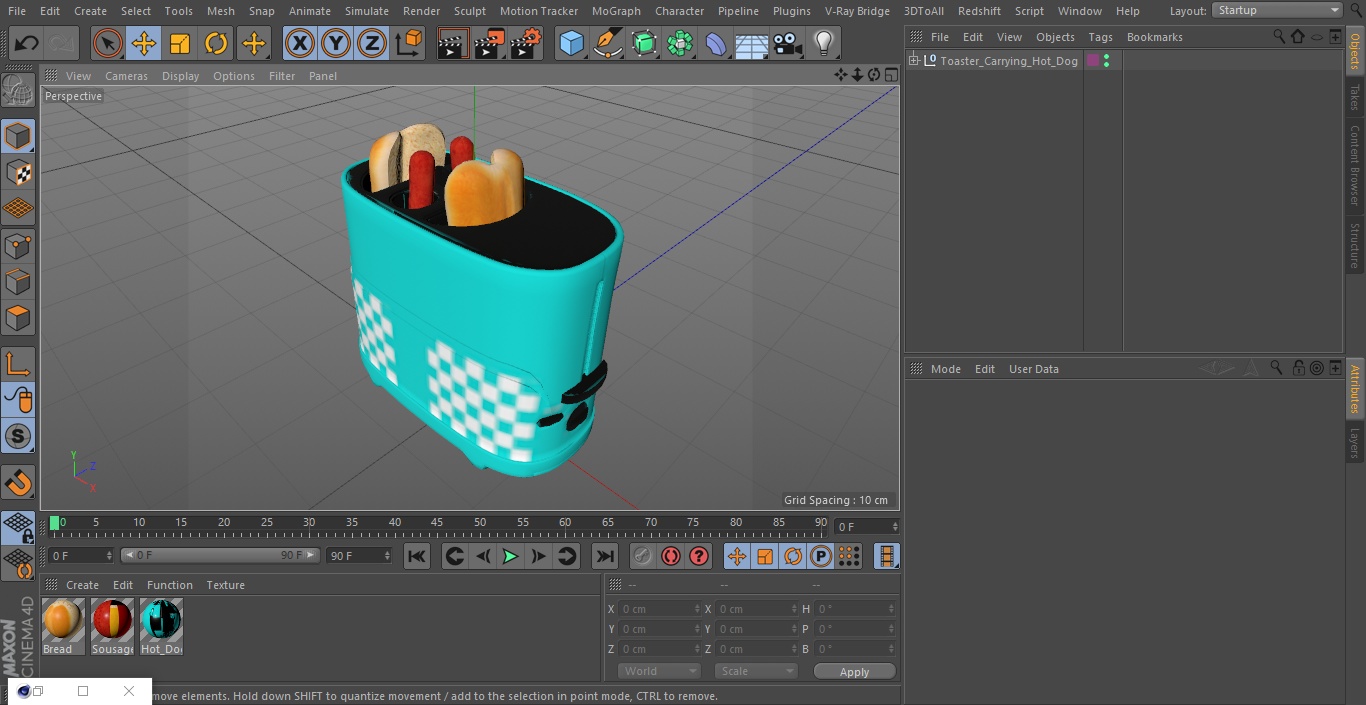Switch to Model mode
The image size is (1366, 705).
click(18, 136)
